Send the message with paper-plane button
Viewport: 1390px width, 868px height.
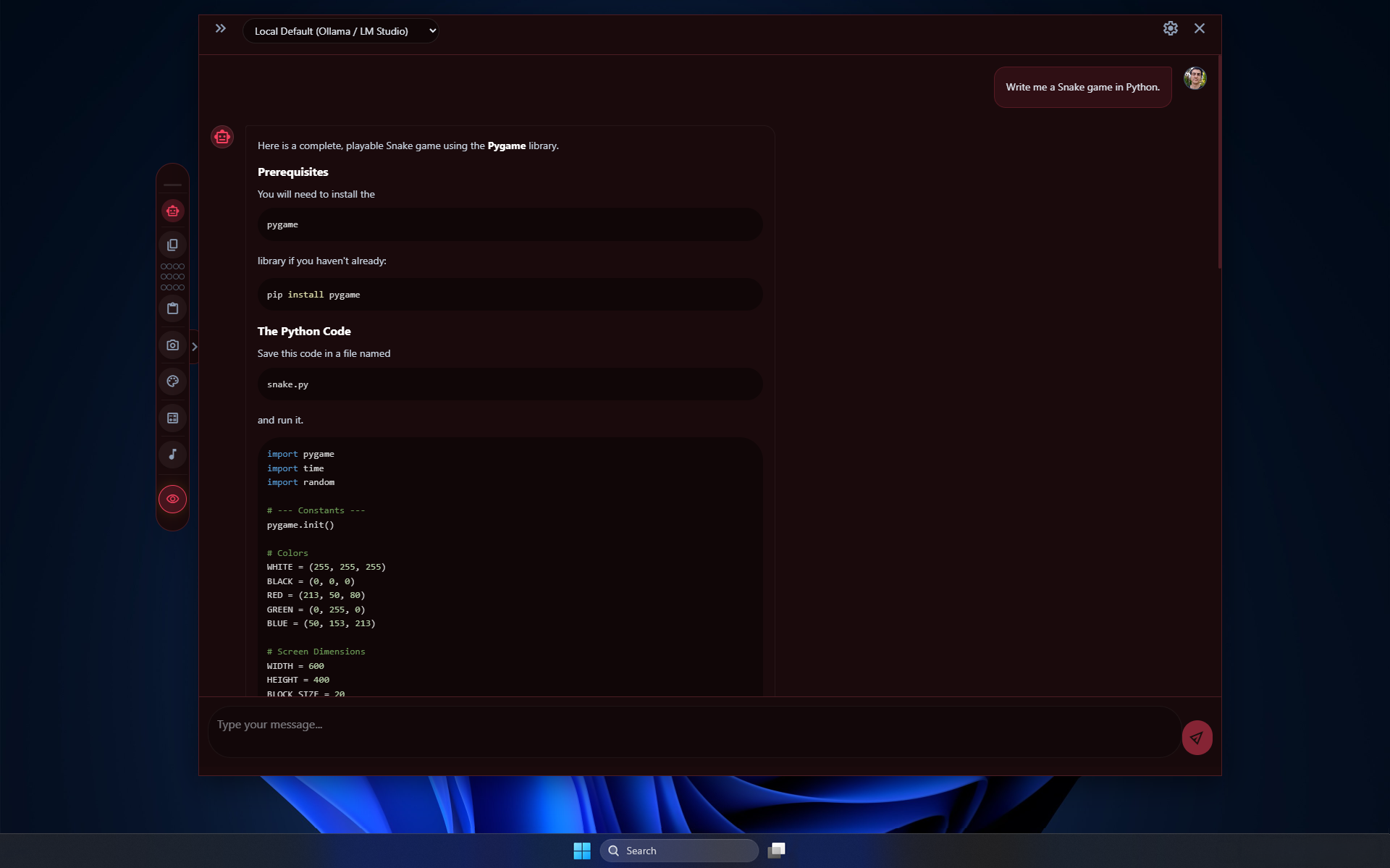click(1197, 738)
